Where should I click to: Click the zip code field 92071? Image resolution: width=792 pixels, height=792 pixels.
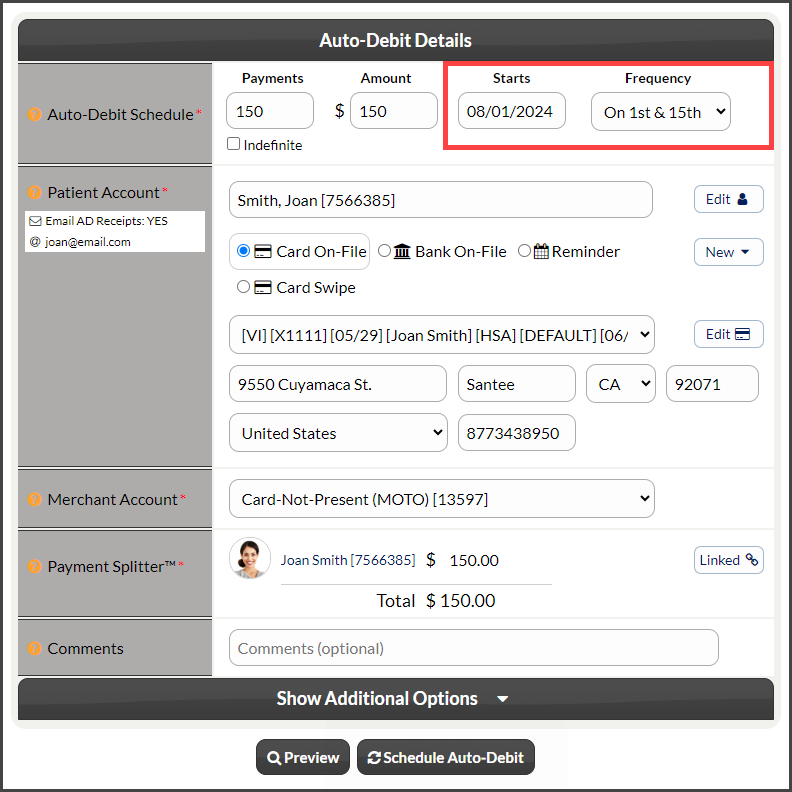[x=712, y=384]
